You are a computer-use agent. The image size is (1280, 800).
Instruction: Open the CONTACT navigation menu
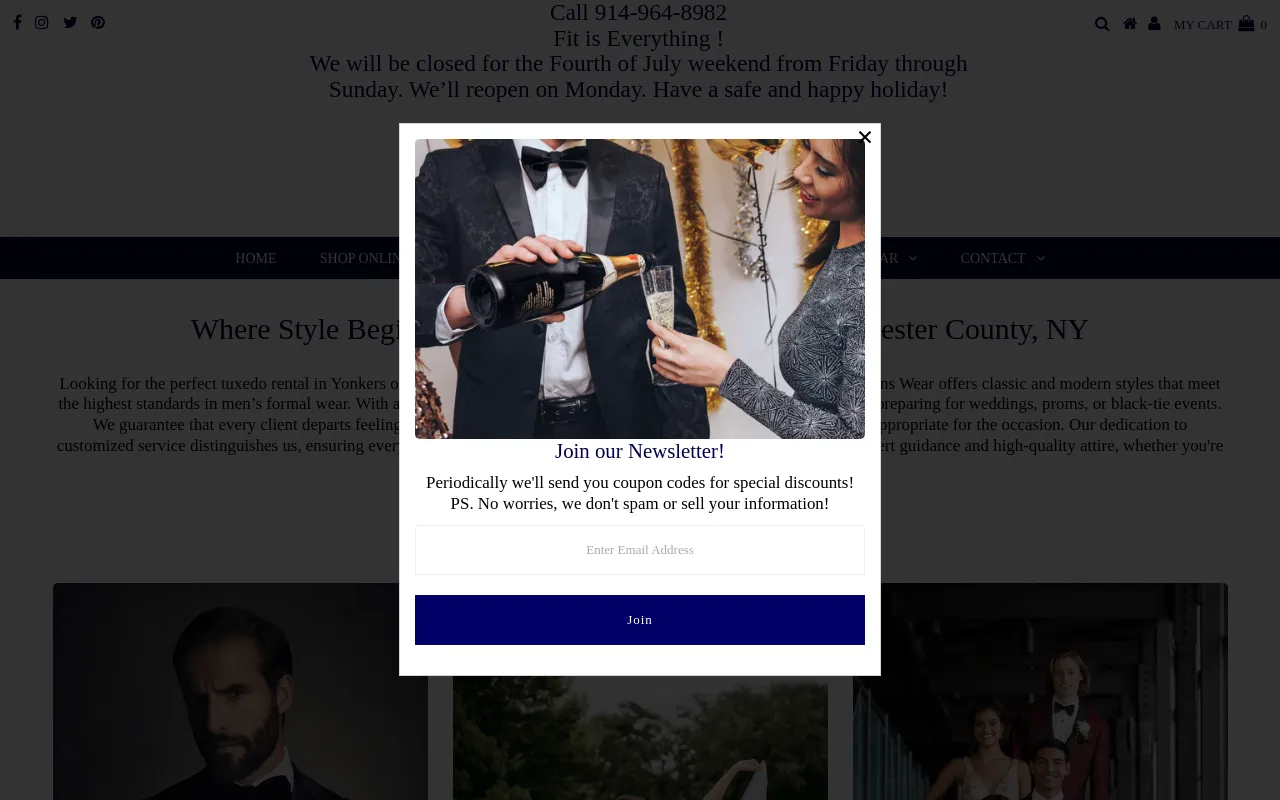(993, 258)
